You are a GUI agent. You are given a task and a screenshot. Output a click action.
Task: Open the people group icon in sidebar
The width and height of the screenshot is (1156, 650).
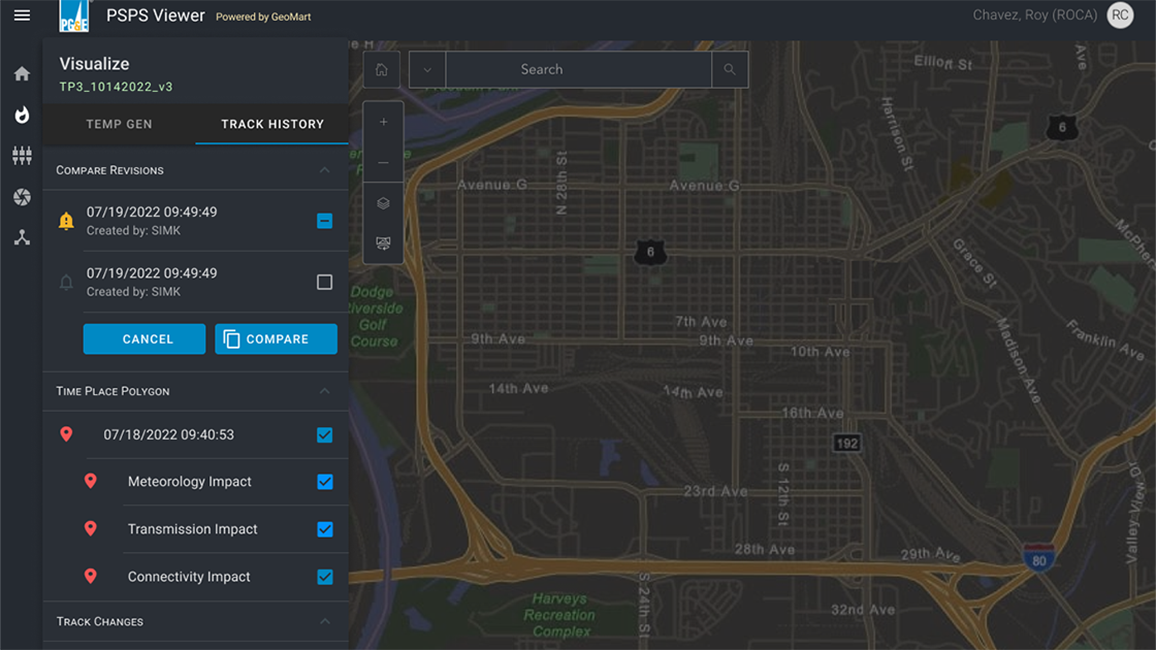(x=22, y=156)
